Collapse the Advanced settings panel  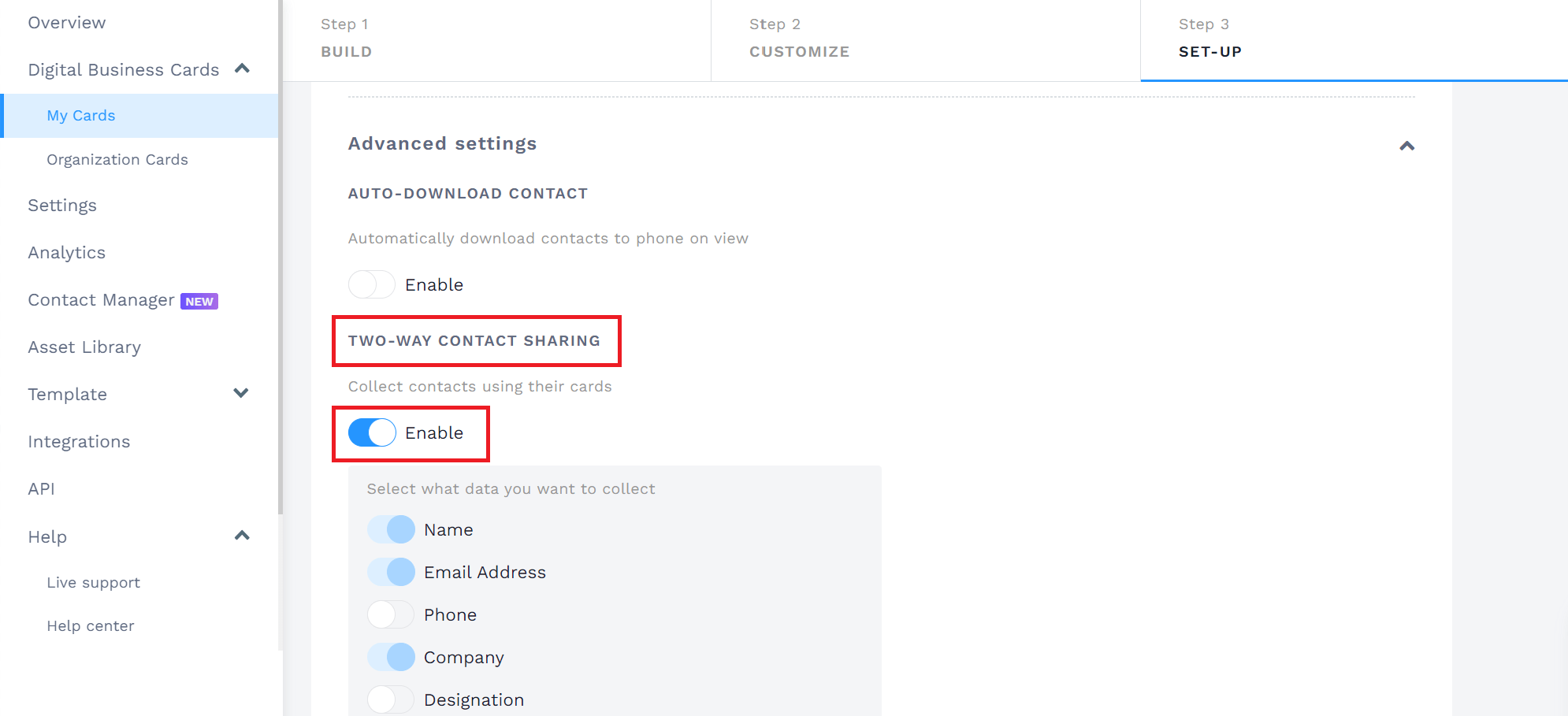(x=1406, y=146)
